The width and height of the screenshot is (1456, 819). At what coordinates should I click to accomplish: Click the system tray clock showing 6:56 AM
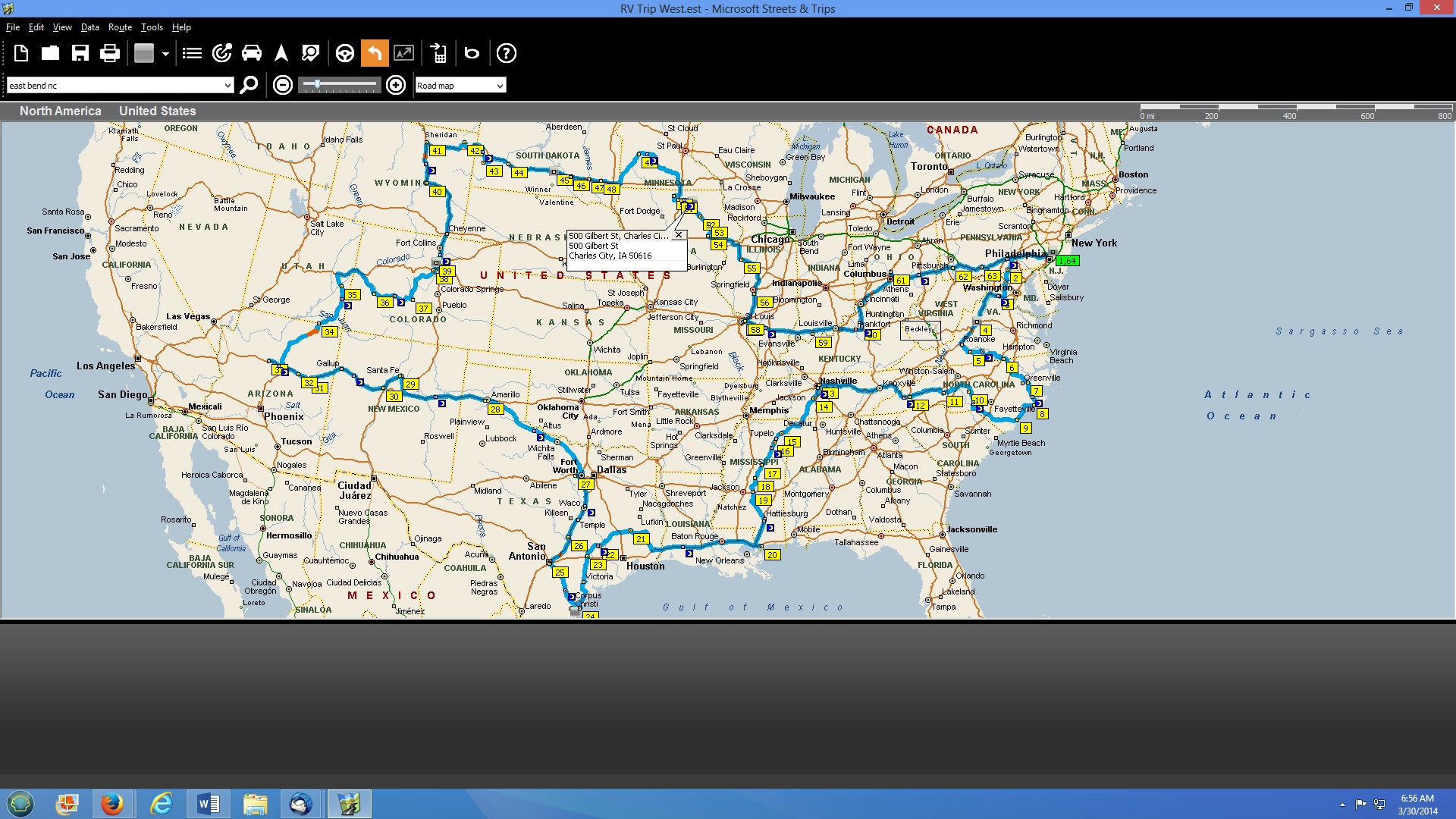coord(1417,804)
